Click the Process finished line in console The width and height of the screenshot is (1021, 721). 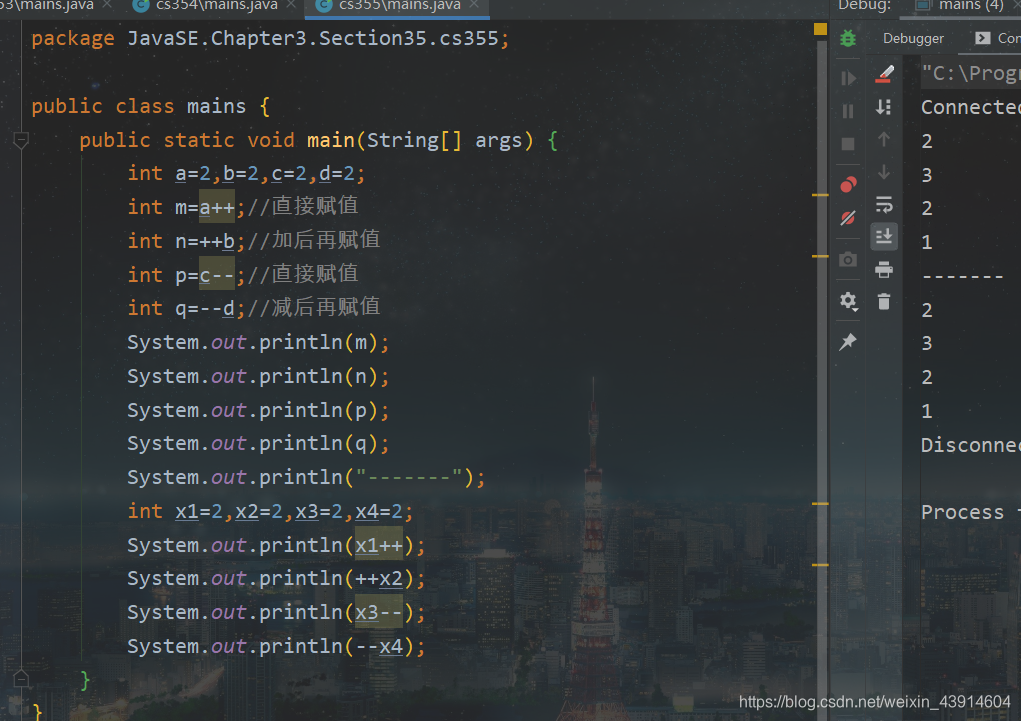click(970, 513)
